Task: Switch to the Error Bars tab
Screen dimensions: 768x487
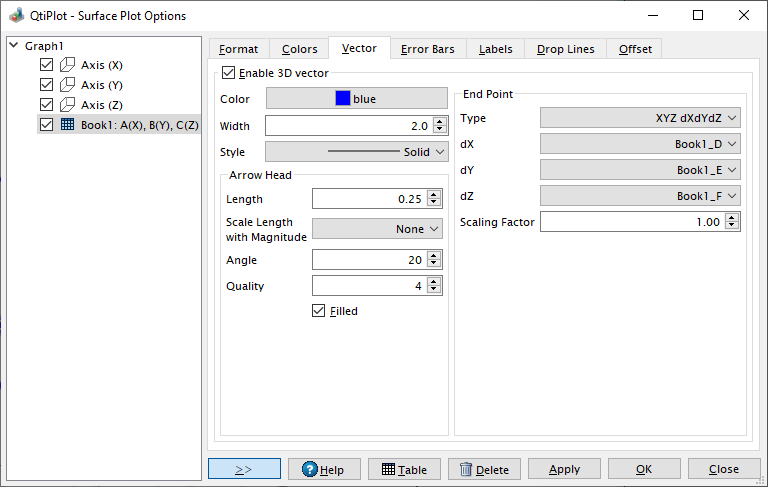Action: point(428,49)
